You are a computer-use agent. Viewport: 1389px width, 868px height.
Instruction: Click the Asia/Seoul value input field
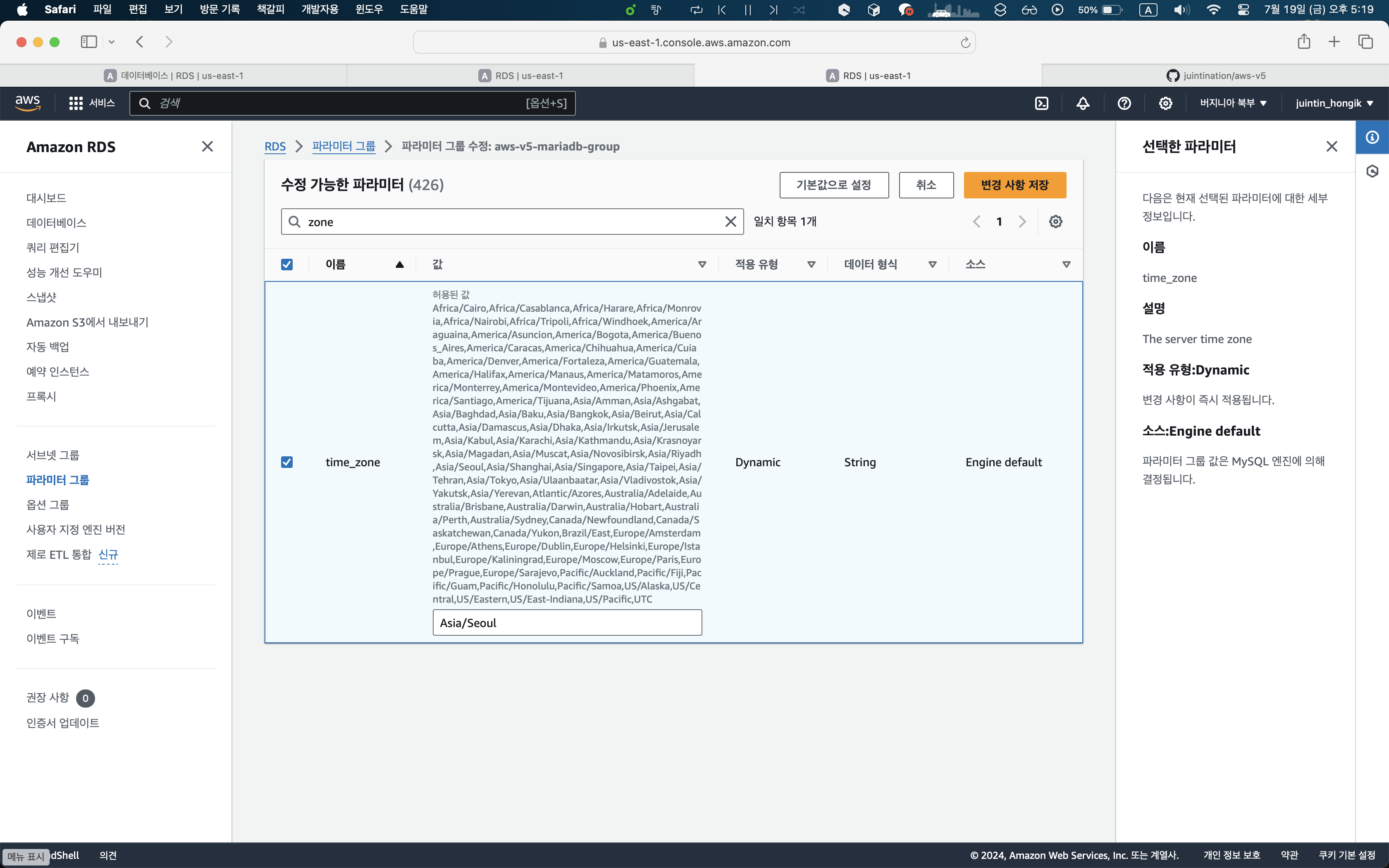click(566, 623)
